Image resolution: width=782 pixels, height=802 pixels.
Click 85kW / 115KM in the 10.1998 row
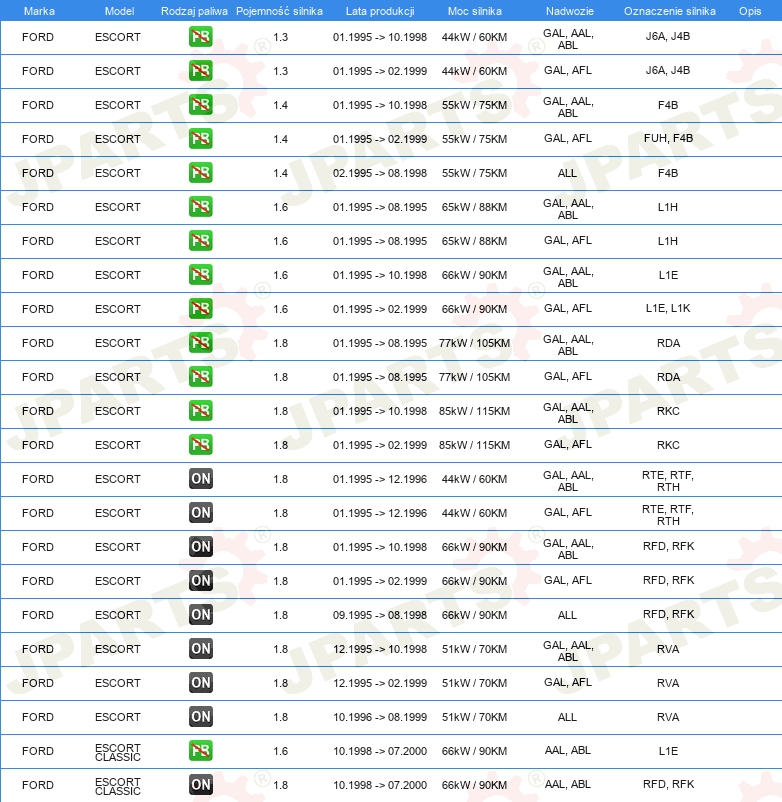(474, 411)
